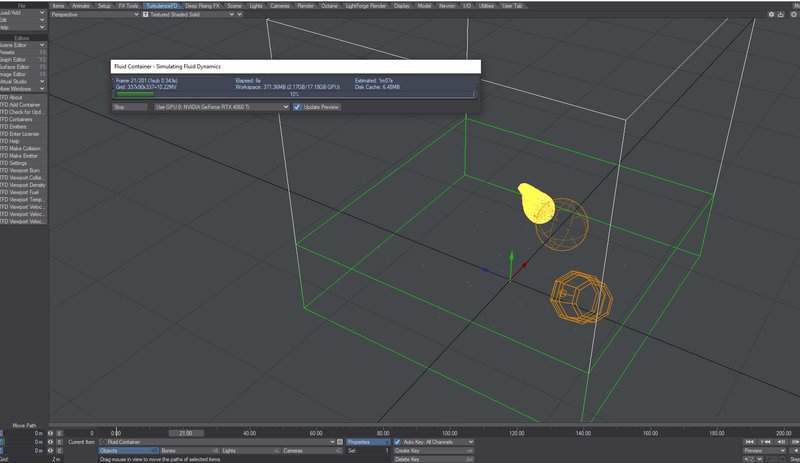Image resolution: width=800 pixels, height=463 pixels.
Task: Open the Scene Editor dropdown
Action: pos(23,45)
